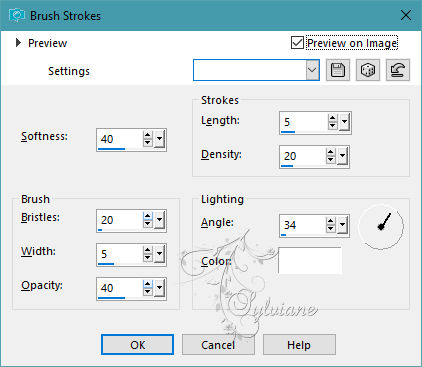Toggle the Preview on Image checkbox
The width and height of the screenshot is (422, 367).
tap(297, 43)
